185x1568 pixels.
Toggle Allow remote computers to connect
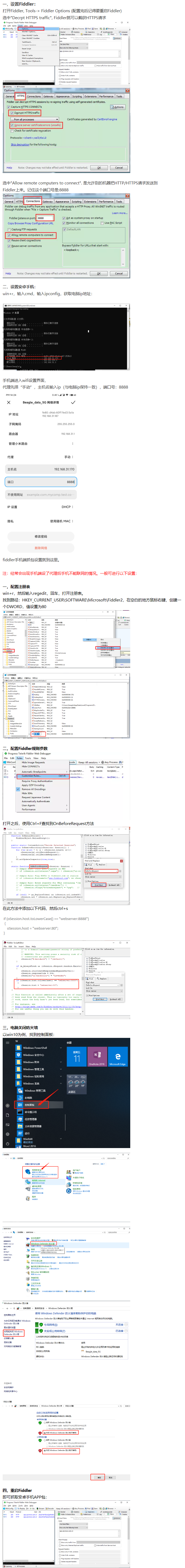point(9,235)
